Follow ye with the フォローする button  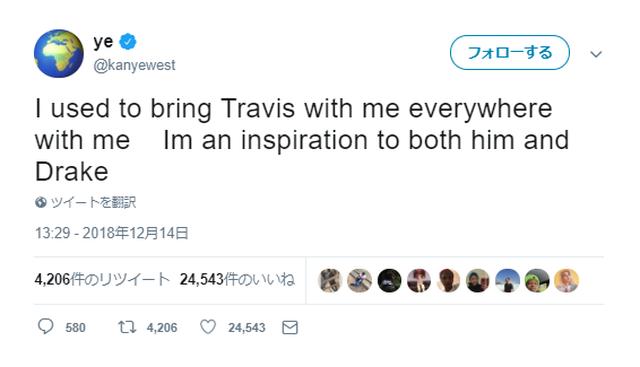click(510, 53)
